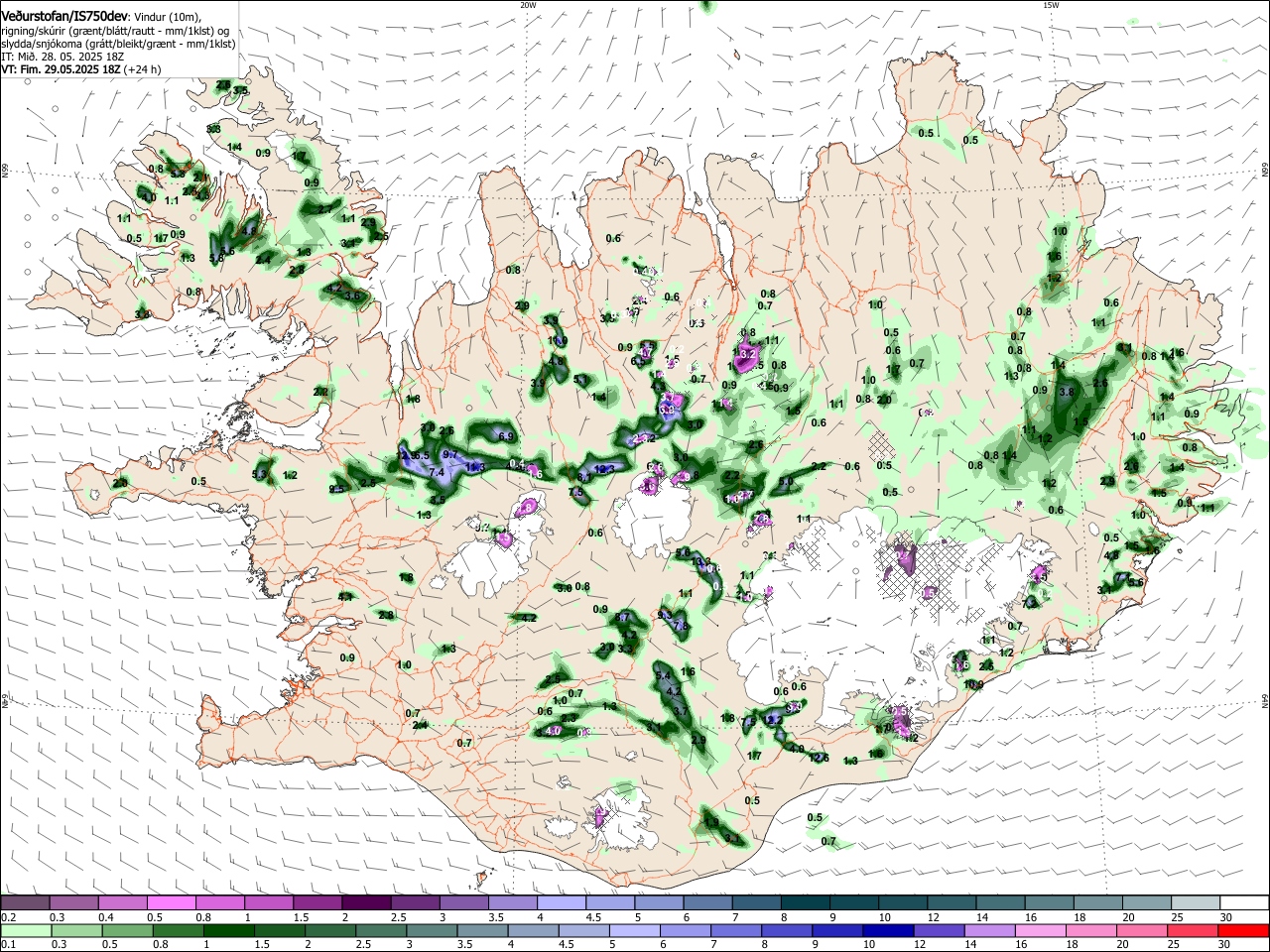The height and width of the screenshot is (952, 1270).
Task: Click the 15W longitude label at top
Action: (1051, 5)
